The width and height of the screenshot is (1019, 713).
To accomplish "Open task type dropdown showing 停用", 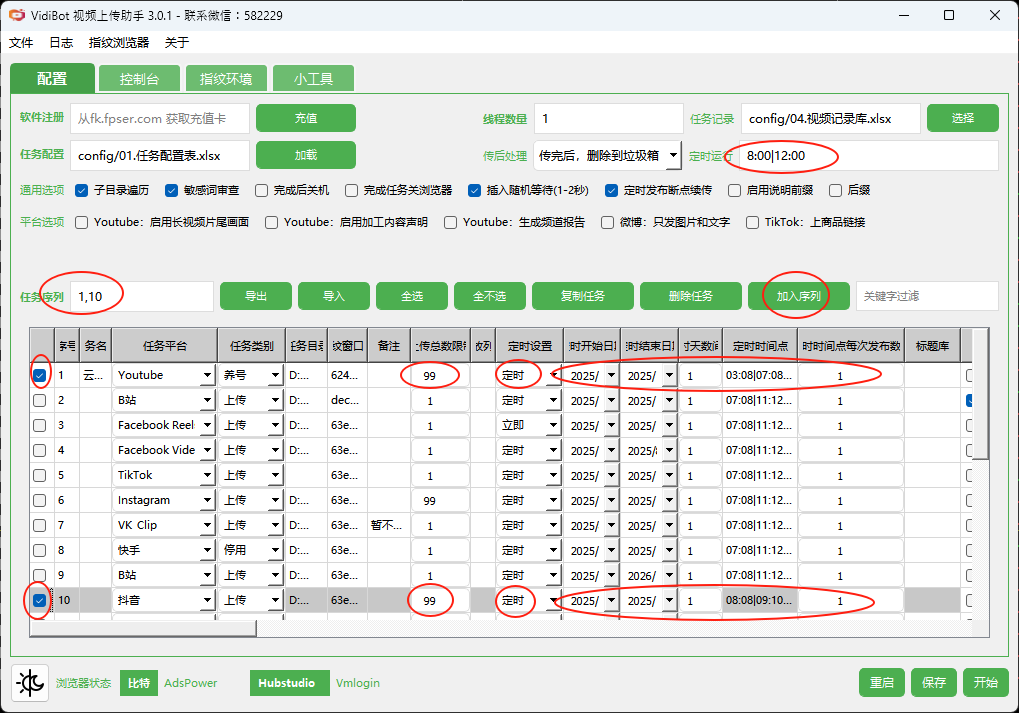I will (x=276, y=551).
